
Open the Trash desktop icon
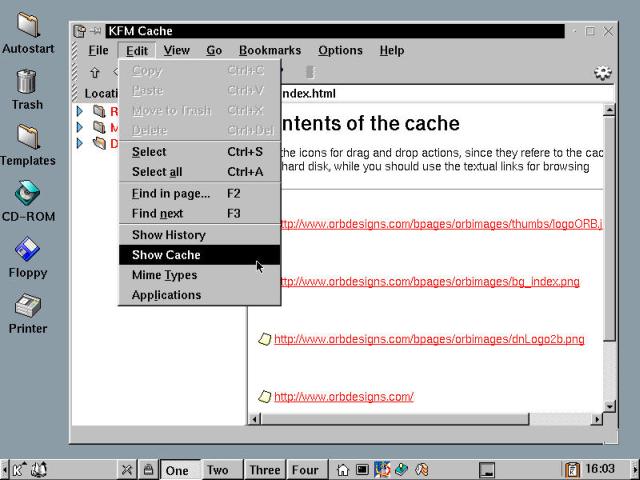pos(27,84)
